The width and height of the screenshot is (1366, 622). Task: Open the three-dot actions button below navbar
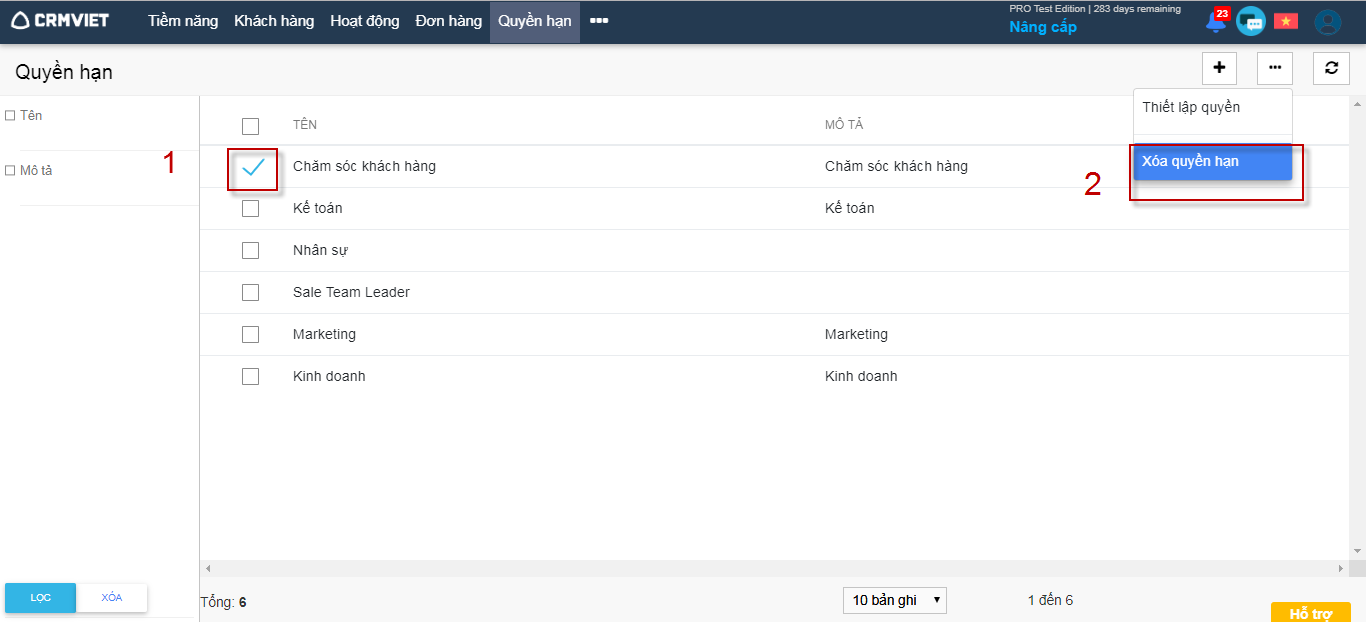click(x=1274, y=68)
